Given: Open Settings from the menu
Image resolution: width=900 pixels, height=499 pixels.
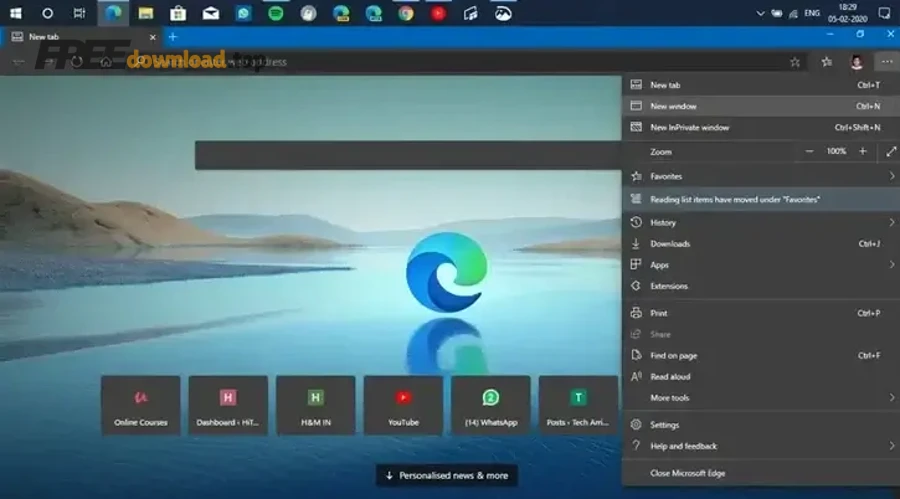Looking at the screenshot, I should pos(761,425).
